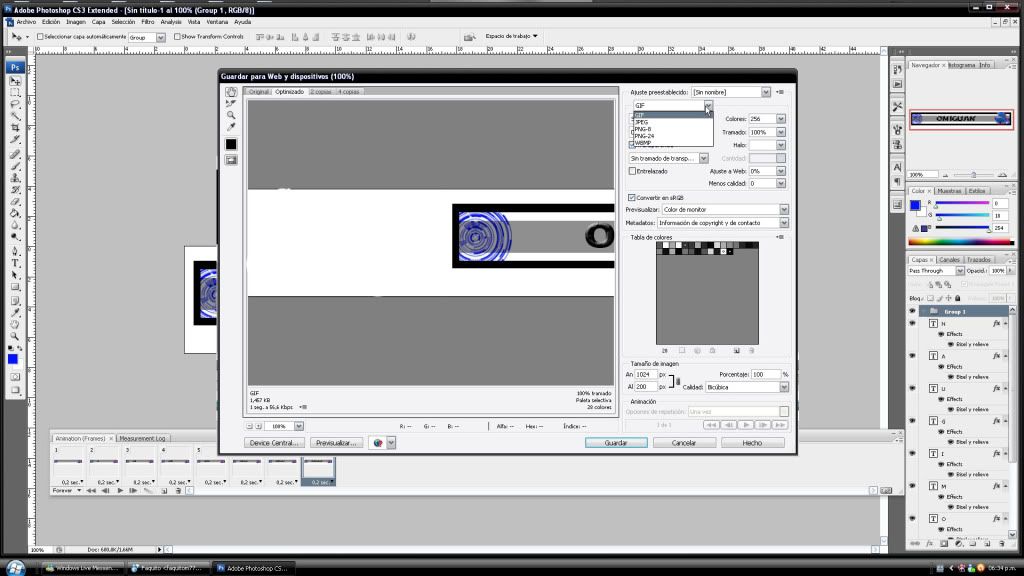Hide the U text layer

912,389
